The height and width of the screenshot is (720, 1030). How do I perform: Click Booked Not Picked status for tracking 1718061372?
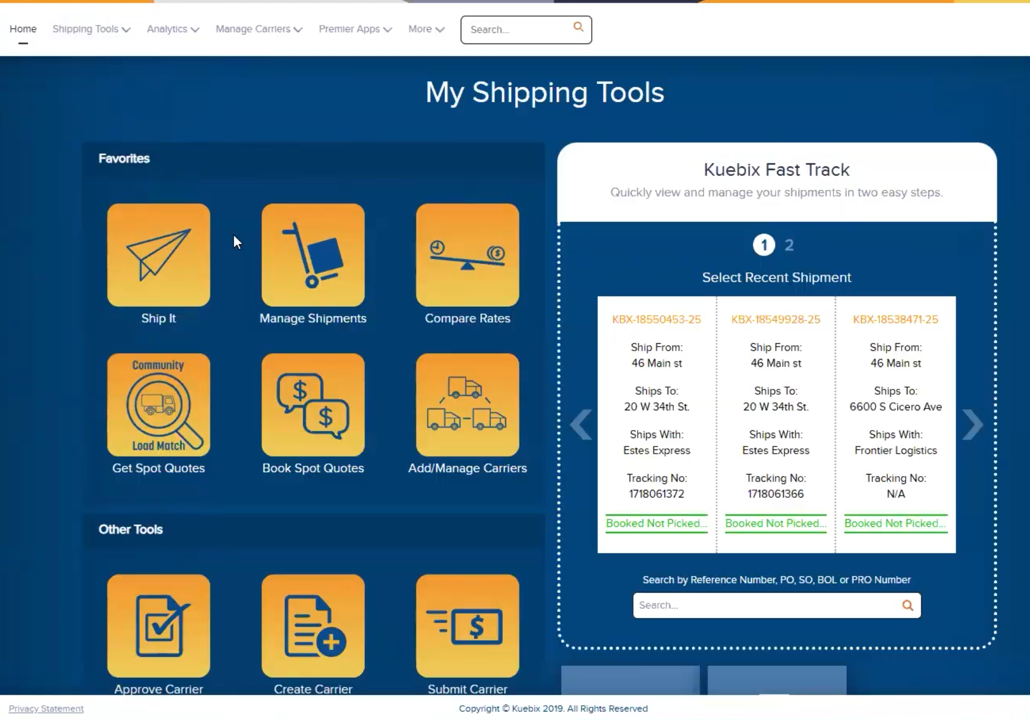coord(656,524)
